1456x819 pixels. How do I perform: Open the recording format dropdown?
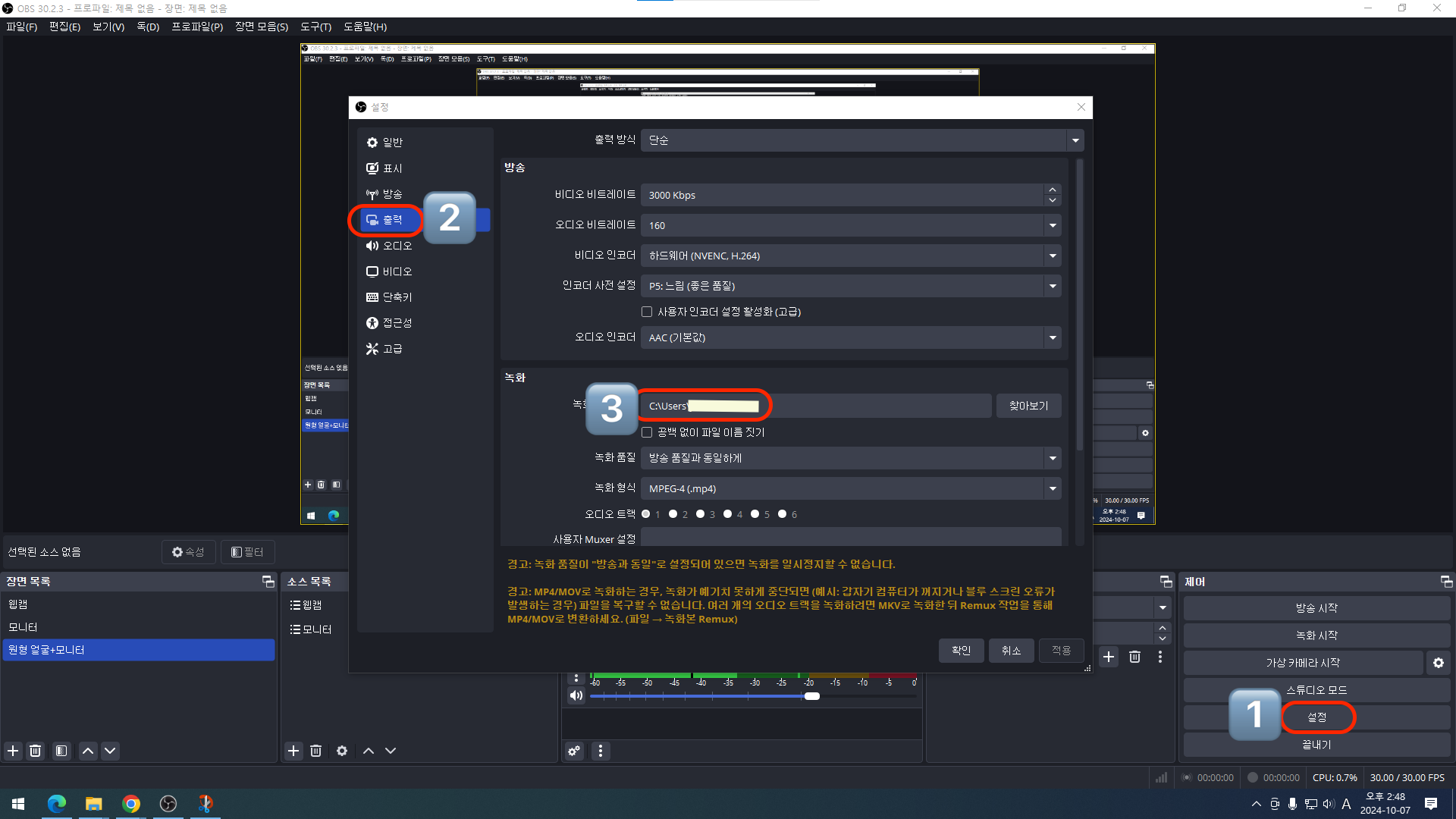(1053, 488)
